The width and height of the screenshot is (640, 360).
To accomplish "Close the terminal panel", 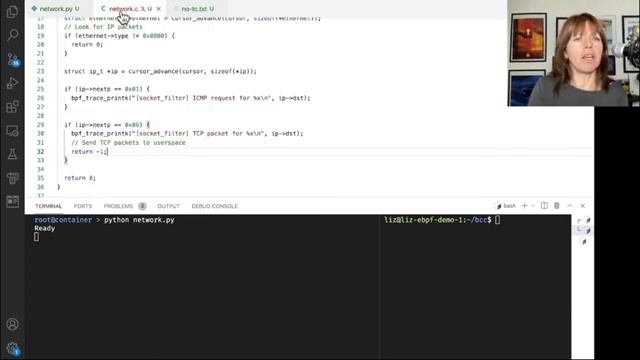I will [582, 206].
